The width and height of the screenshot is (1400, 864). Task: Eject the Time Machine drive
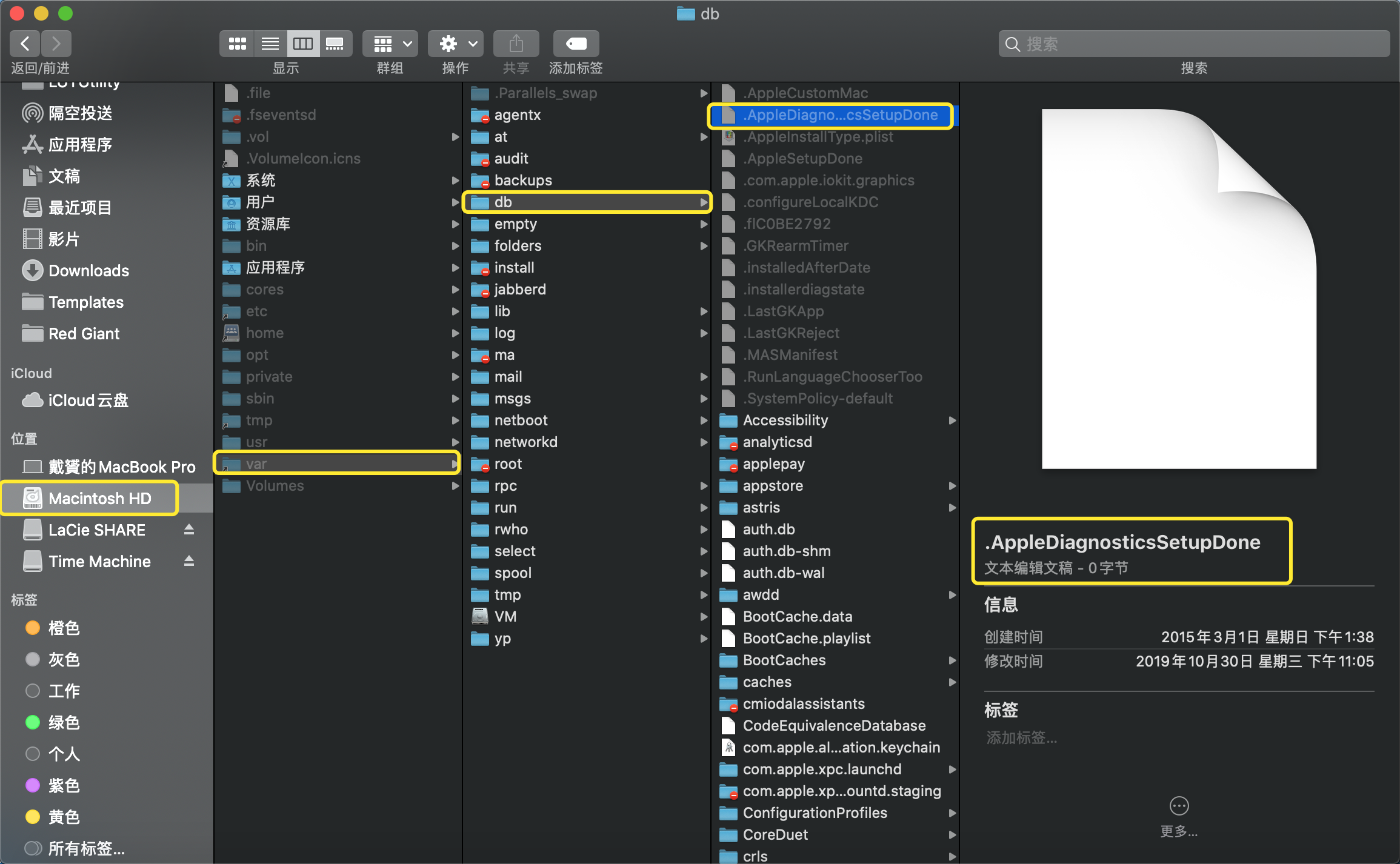[x=189, y=561]
